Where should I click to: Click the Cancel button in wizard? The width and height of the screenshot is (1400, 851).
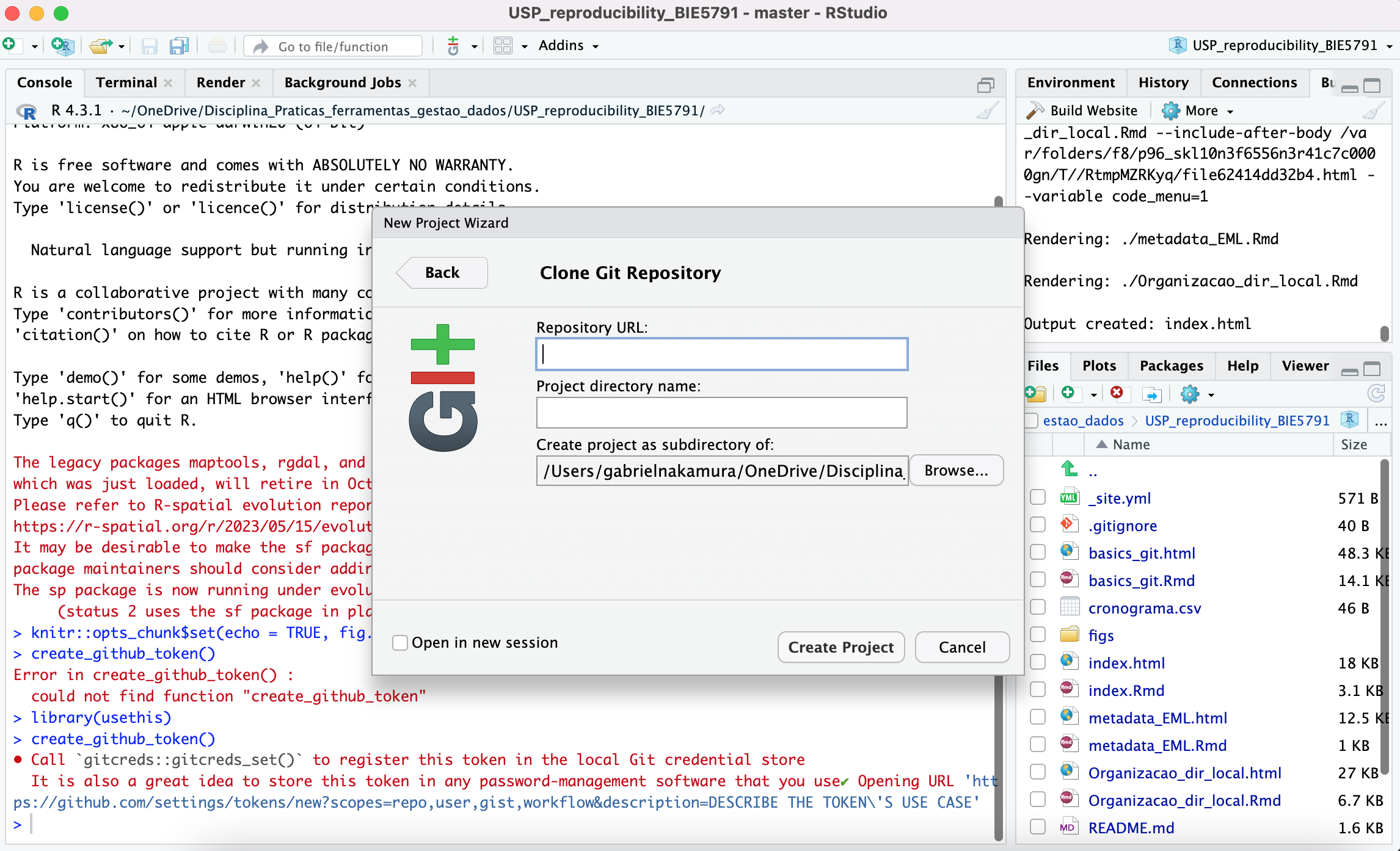(962, 647)
